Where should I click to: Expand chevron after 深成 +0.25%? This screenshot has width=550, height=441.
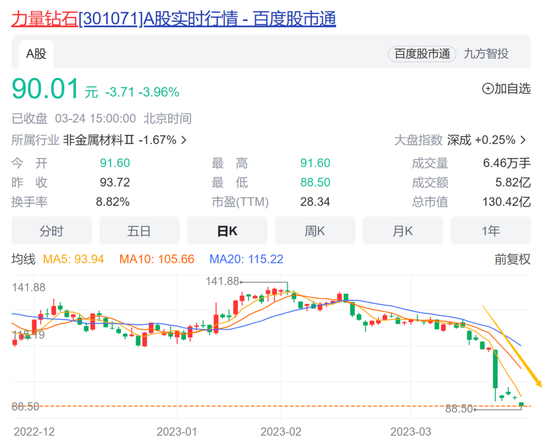523,140
